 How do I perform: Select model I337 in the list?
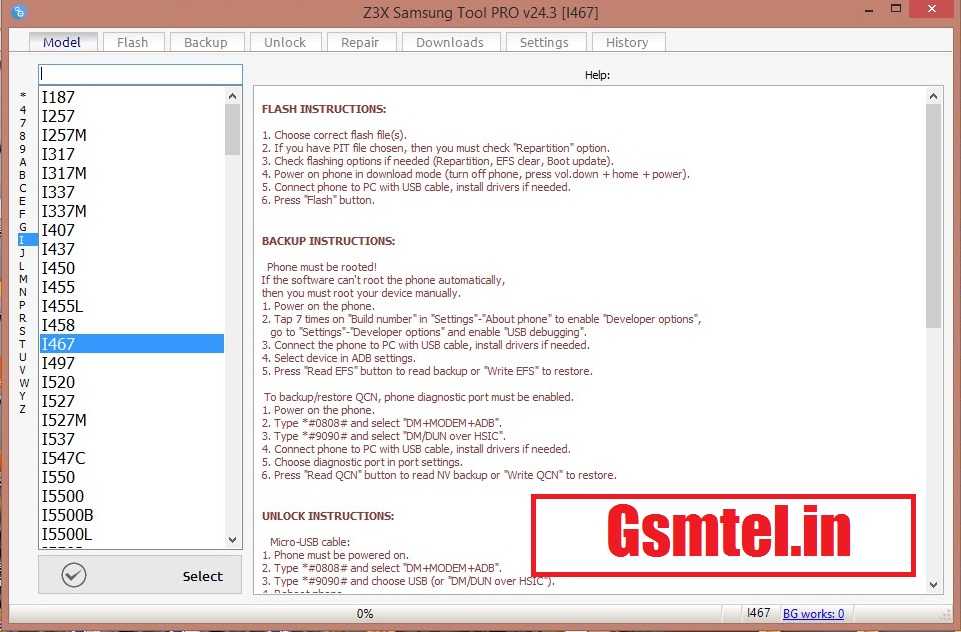(132, 192)
